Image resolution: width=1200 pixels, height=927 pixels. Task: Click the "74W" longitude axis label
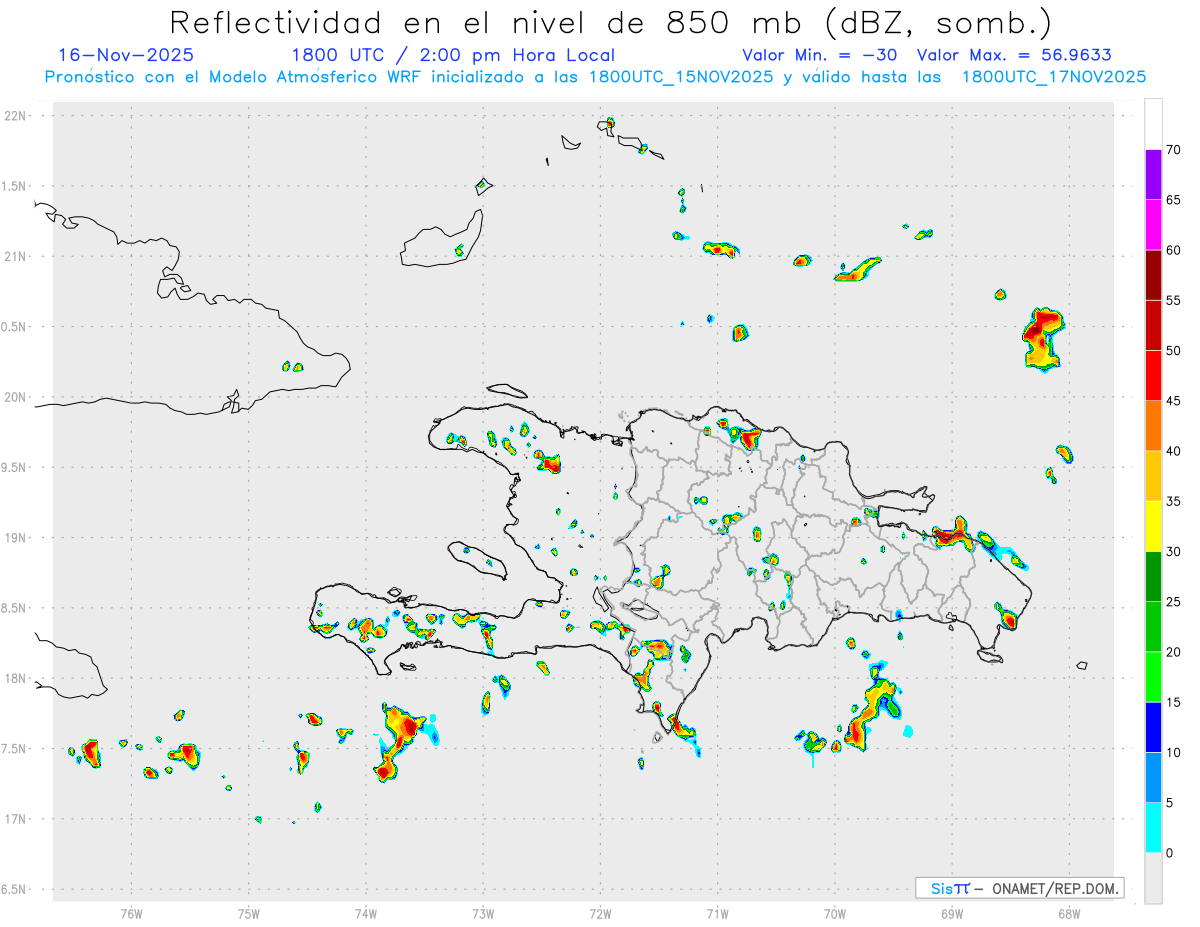(366, 913)
